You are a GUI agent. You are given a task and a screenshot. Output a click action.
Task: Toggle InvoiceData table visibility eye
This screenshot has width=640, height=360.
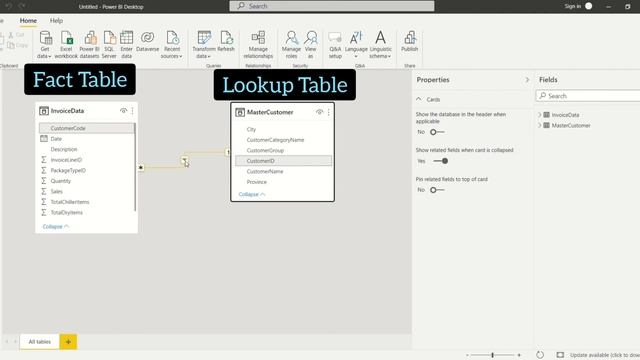(123, 111)
